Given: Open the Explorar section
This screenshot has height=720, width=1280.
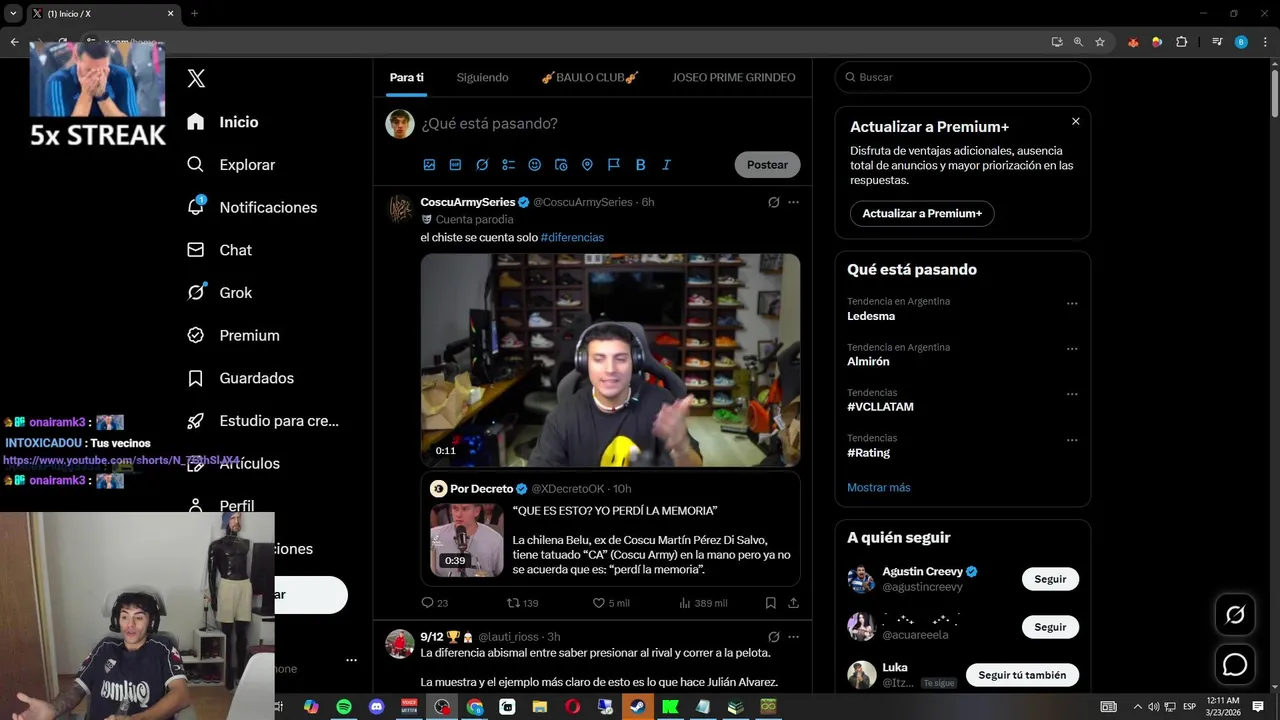Looking at the screenshot, I should tap(231, 165).
